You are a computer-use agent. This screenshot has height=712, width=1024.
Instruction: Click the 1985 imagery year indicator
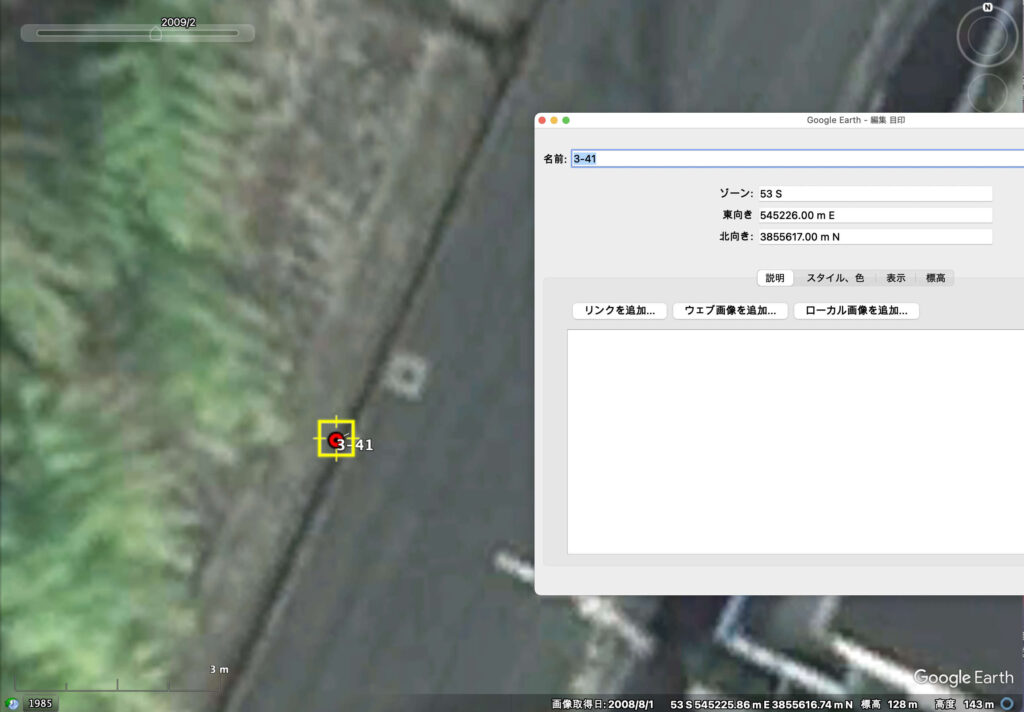[40, 704]
